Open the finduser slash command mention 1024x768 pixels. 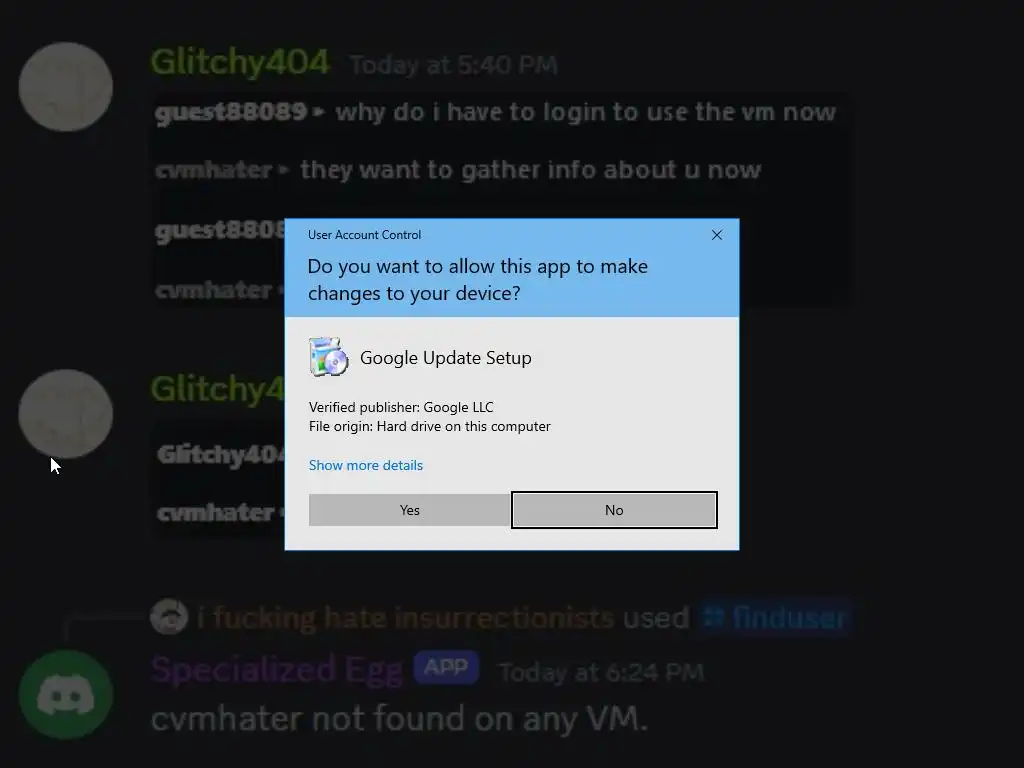[776, 617]
